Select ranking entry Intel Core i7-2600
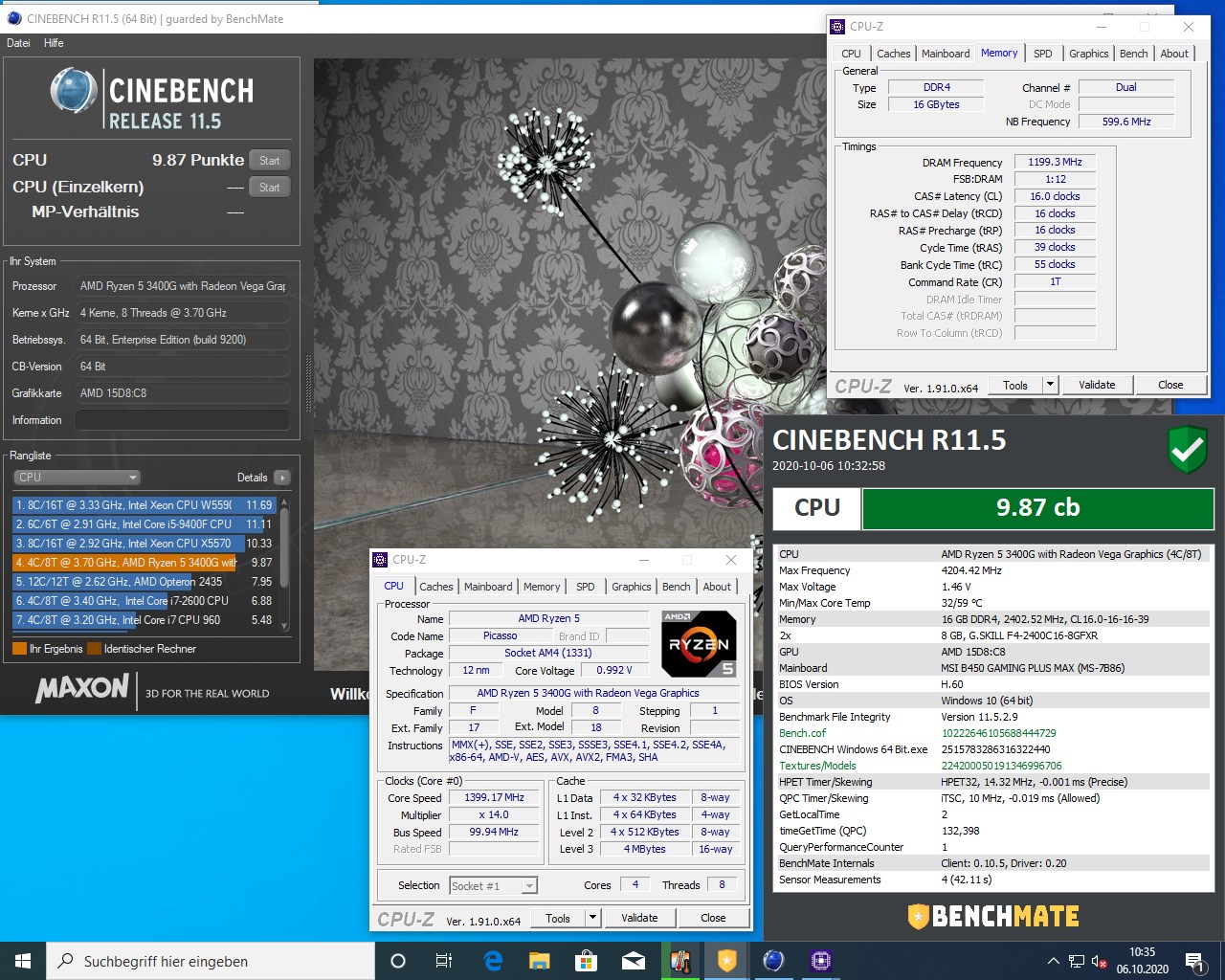This screenshot has height=980, width=1225. [x=144, y=601]
